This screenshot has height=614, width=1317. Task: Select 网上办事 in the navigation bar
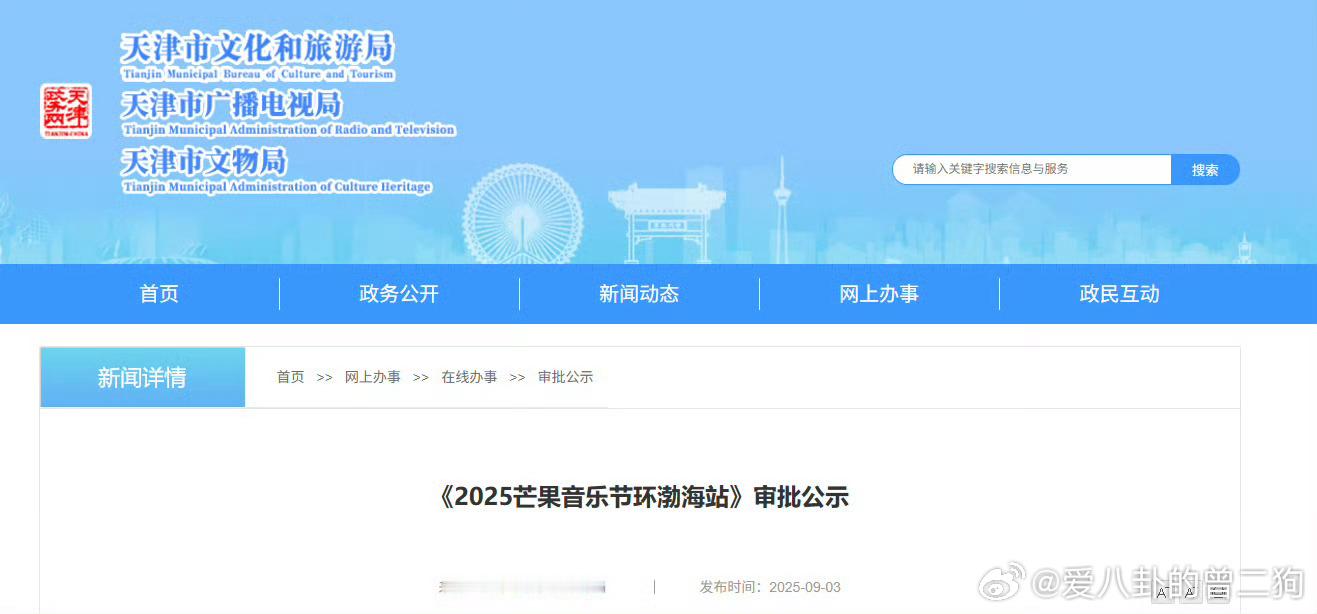pos(879,294)
